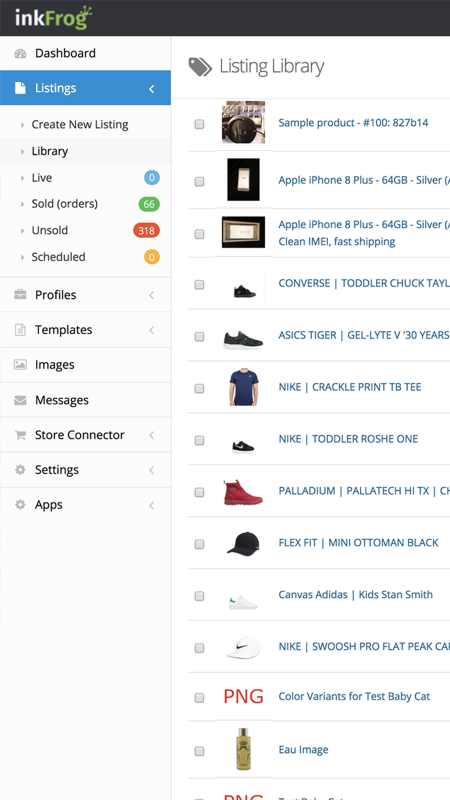Click the inkFrog logo
The image size is (450, 800).
pyautogui.click(x=53, y=17)
